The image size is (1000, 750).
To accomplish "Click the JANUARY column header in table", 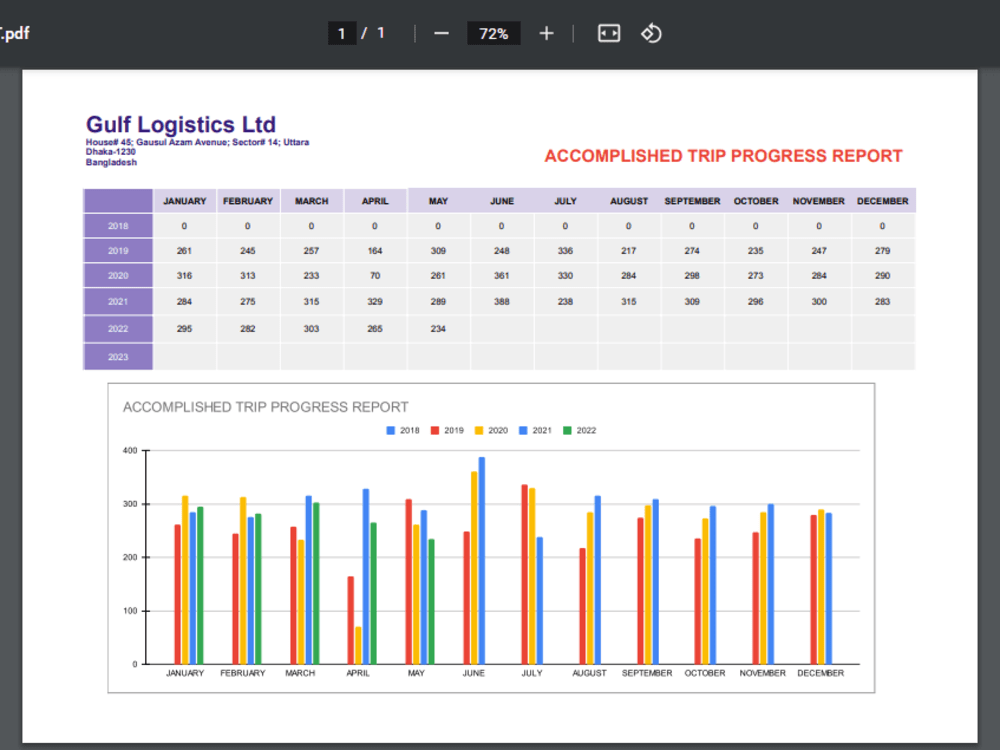I will [184, 201].
